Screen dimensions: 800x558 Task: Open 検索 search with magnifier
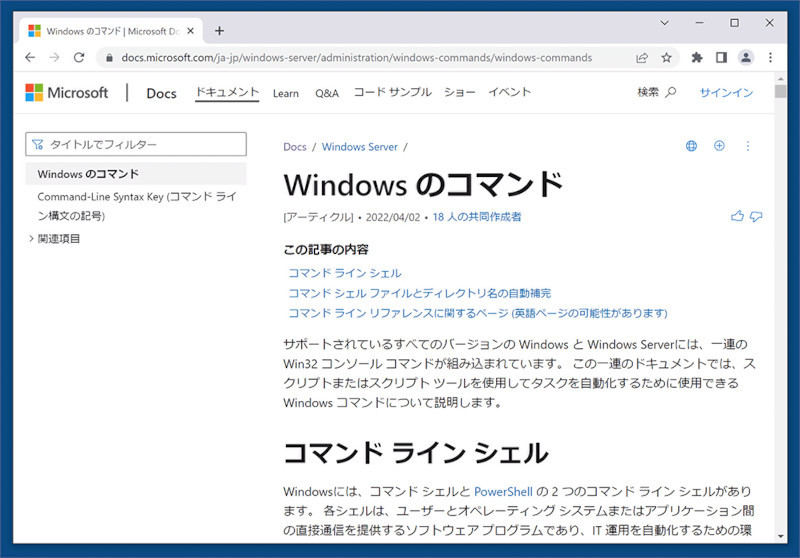click(x=656, y=92)
